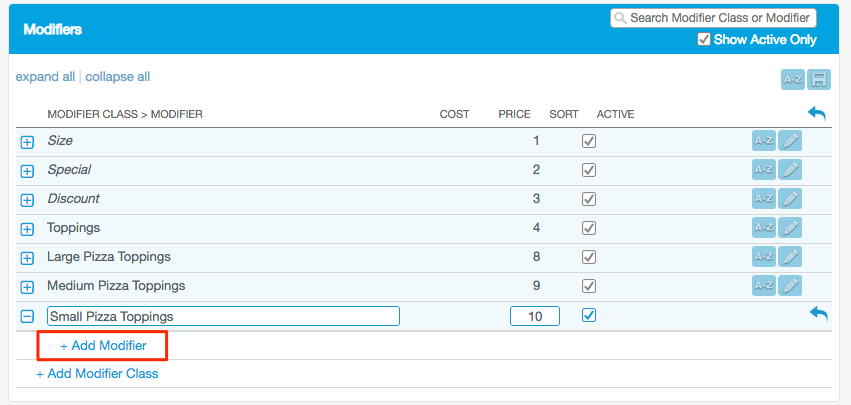Image resolution: width=851 pixels, height=405 pixels.
Task: Click the save disk icon in the header row
Action: point(820,80)
